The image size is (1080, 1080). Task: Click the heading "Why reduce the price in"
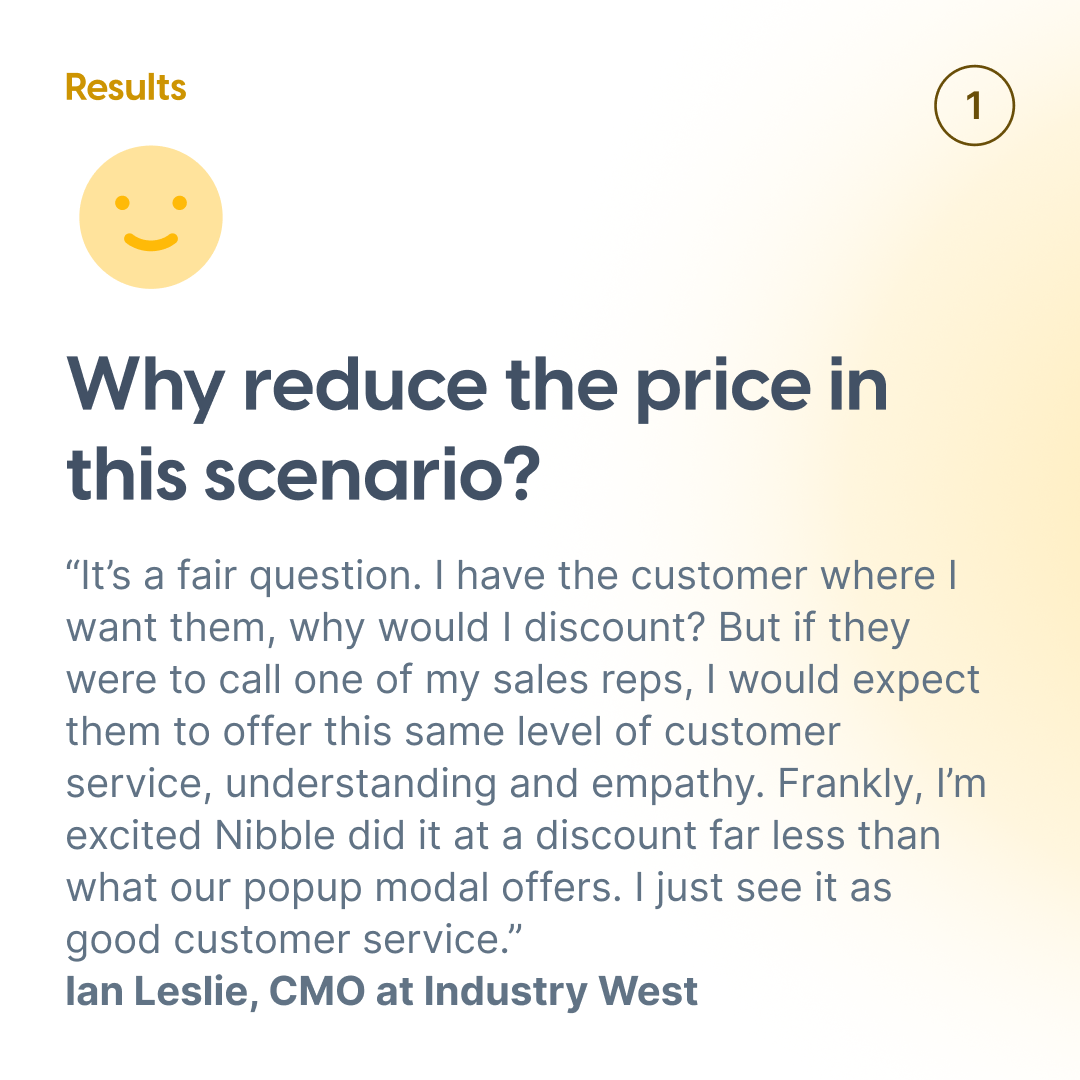(x=477, y=386)
